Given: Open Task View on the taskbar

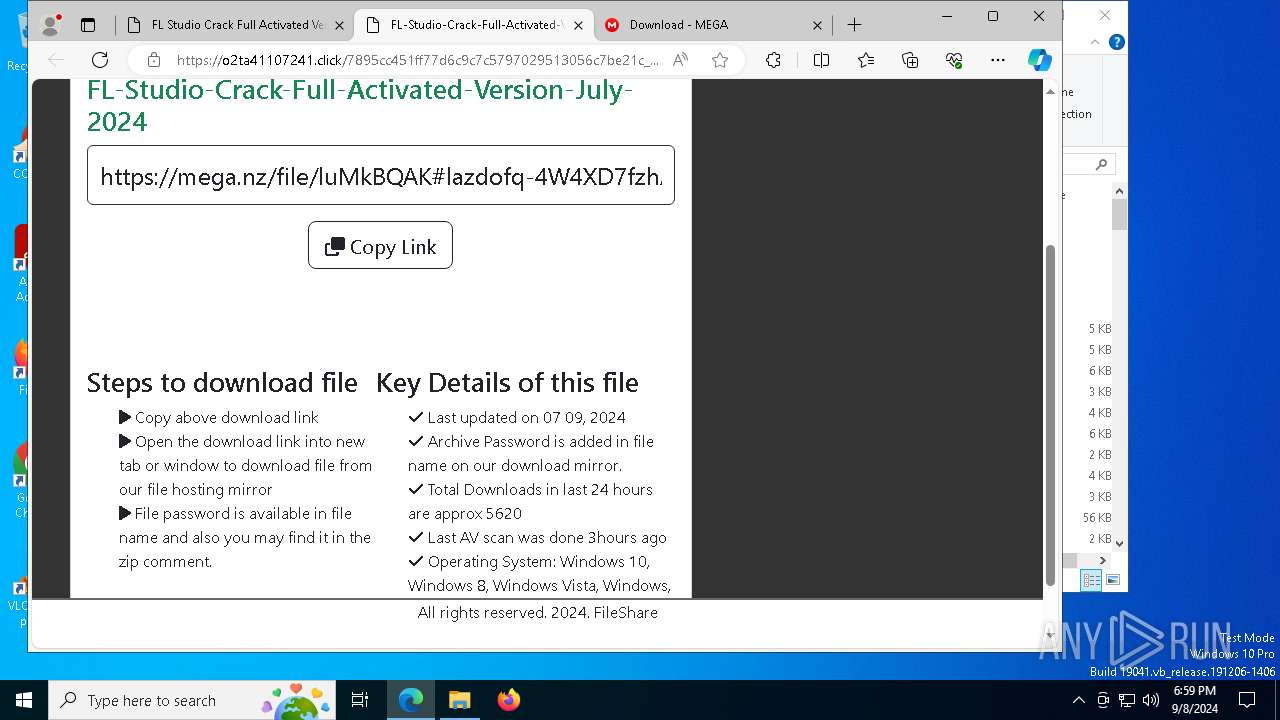Looking at the screenshot, I should click(x=360, y=700).
